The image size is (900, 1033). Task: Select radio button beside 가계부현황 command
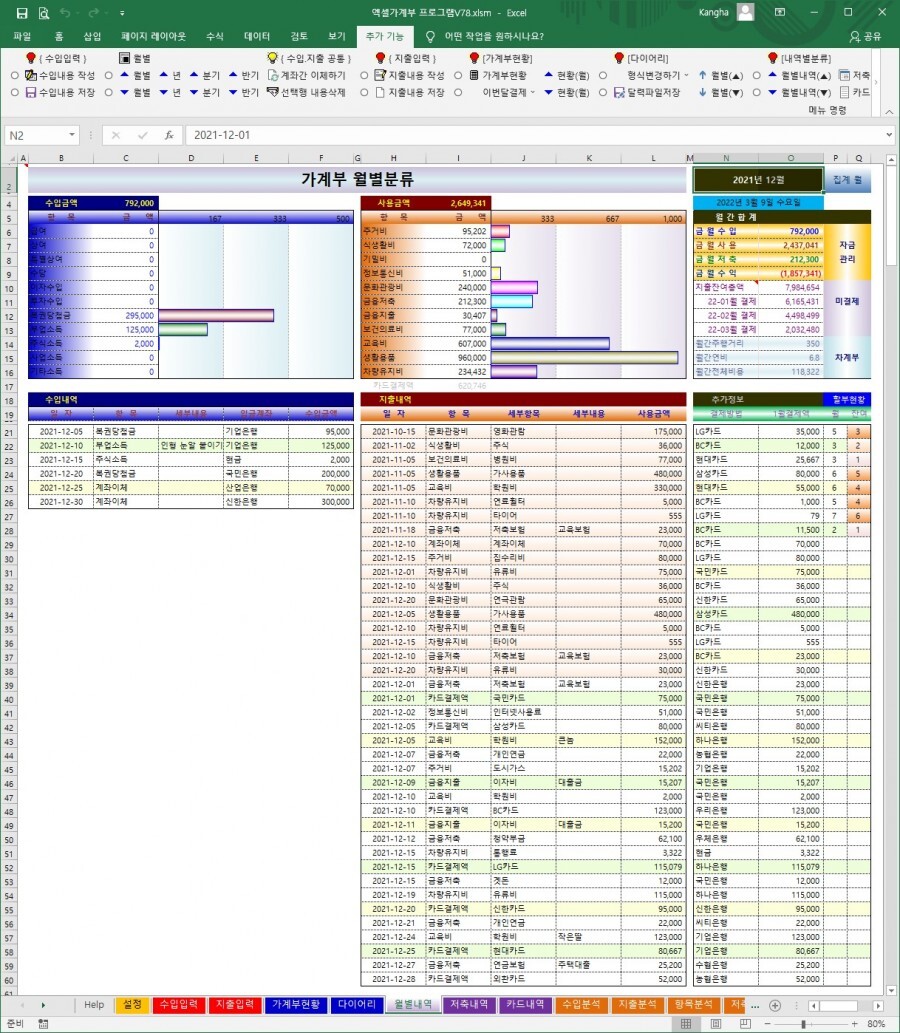click(458, 76)
